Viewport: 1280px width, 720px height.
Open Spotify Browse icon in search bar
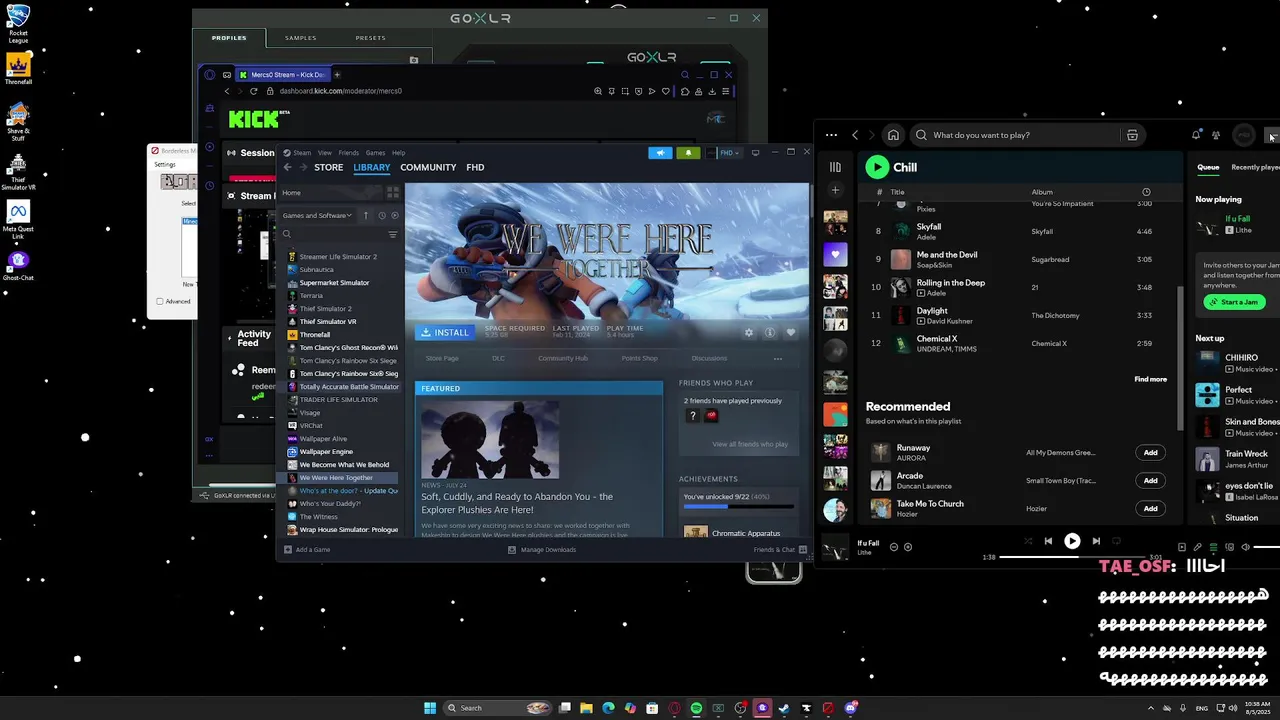(1132, 135)
